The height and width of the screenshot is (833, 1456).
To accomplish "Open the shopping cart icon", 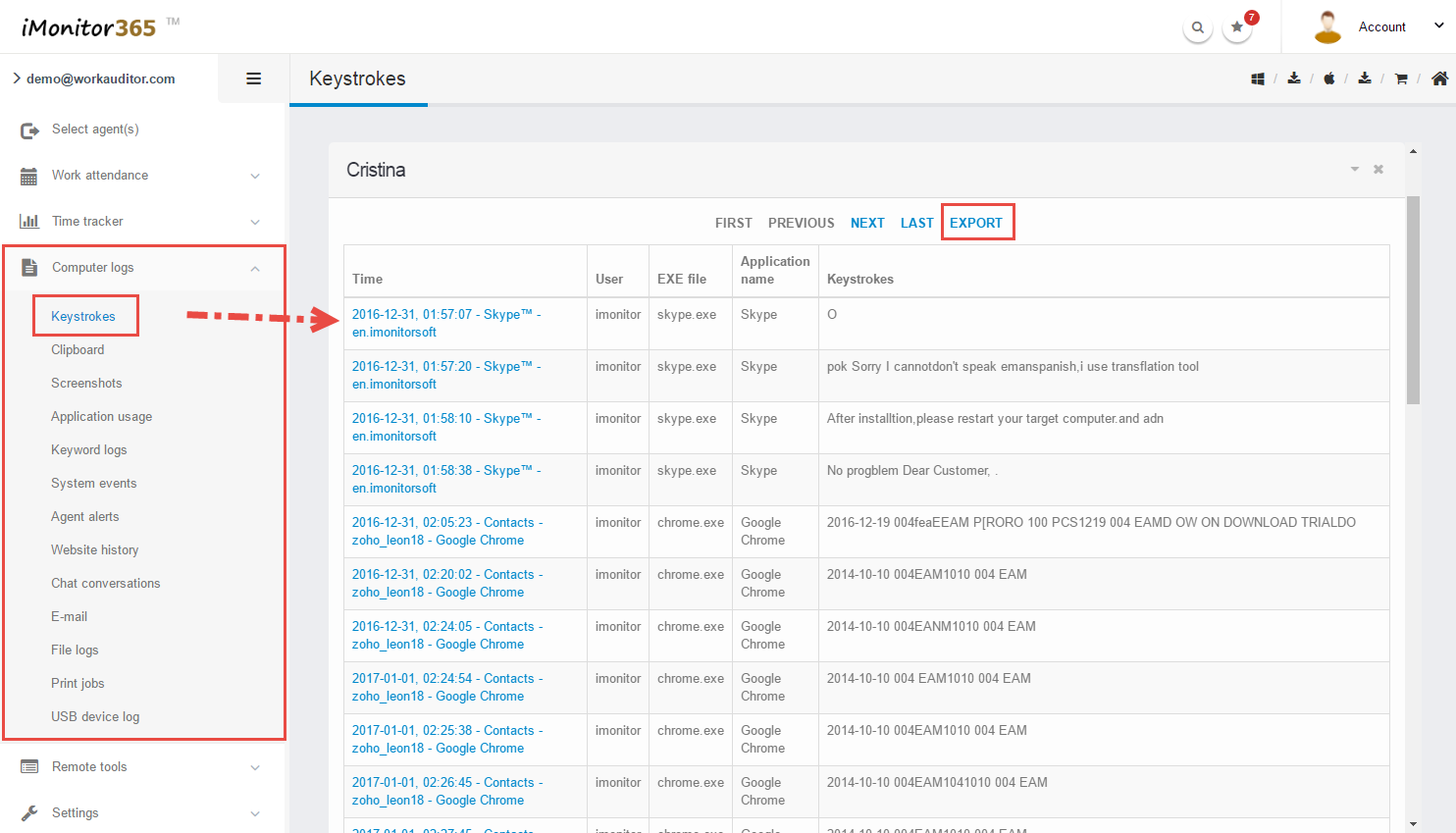I will point(1401,78).
